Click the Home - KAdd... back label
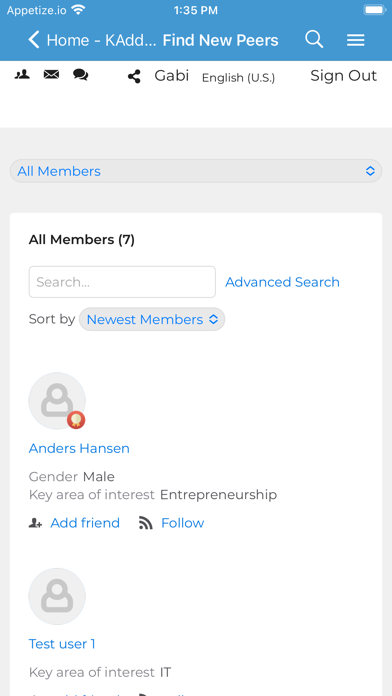The height and width of the screenshot is (696, 392). tap(101, 40)
